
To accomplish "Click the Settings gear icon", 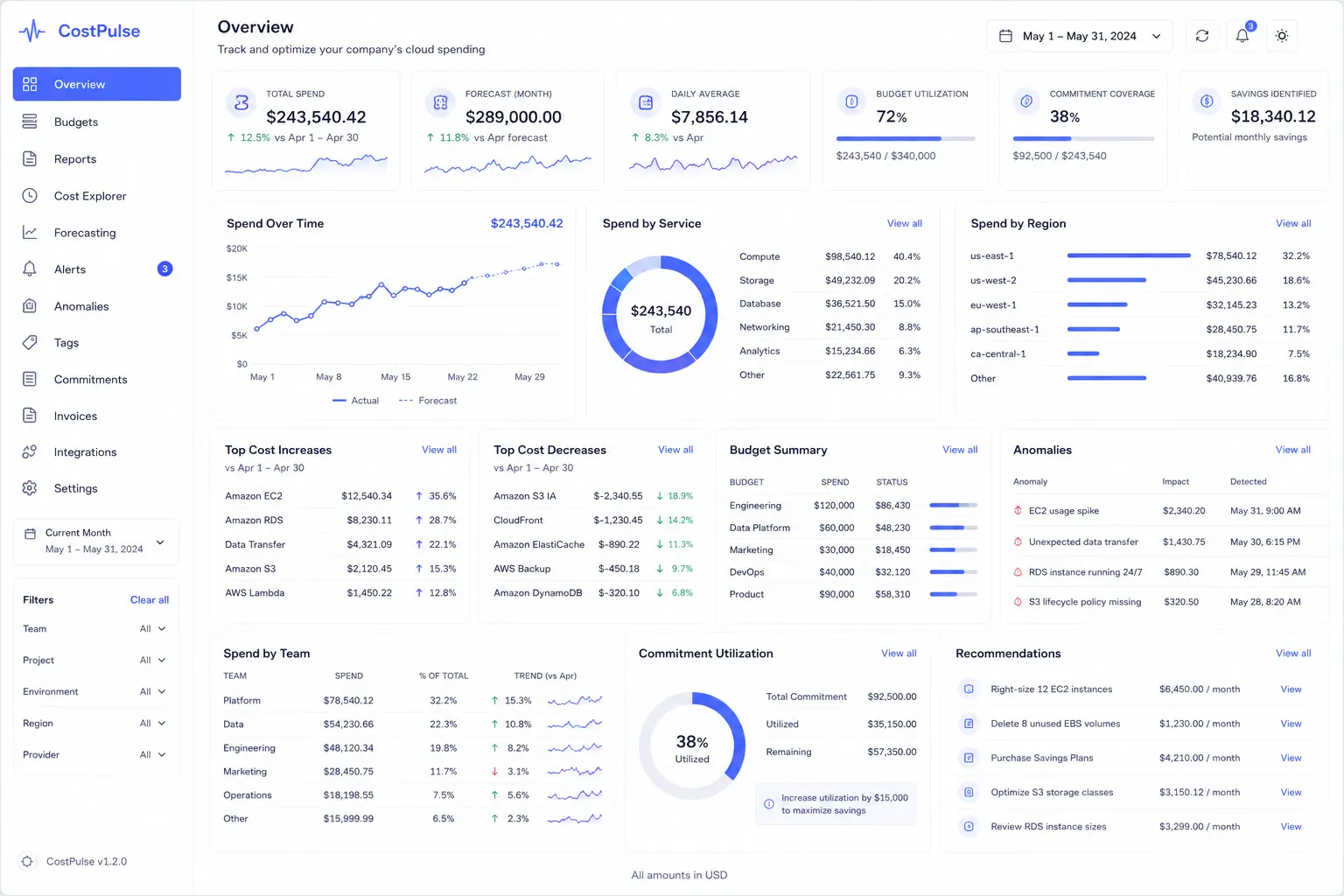I will 30,488.
